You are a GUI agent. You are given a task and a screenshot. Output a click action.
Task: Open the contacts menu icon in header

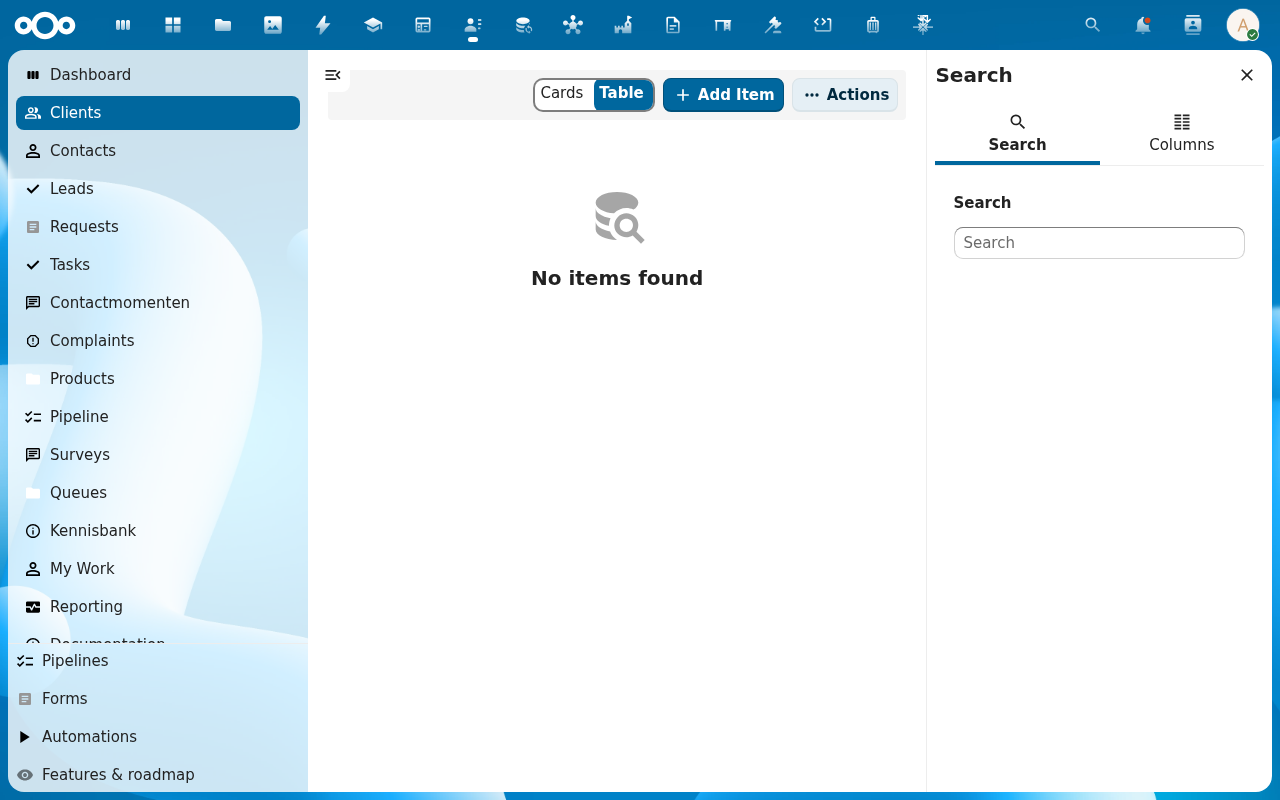1193,25
